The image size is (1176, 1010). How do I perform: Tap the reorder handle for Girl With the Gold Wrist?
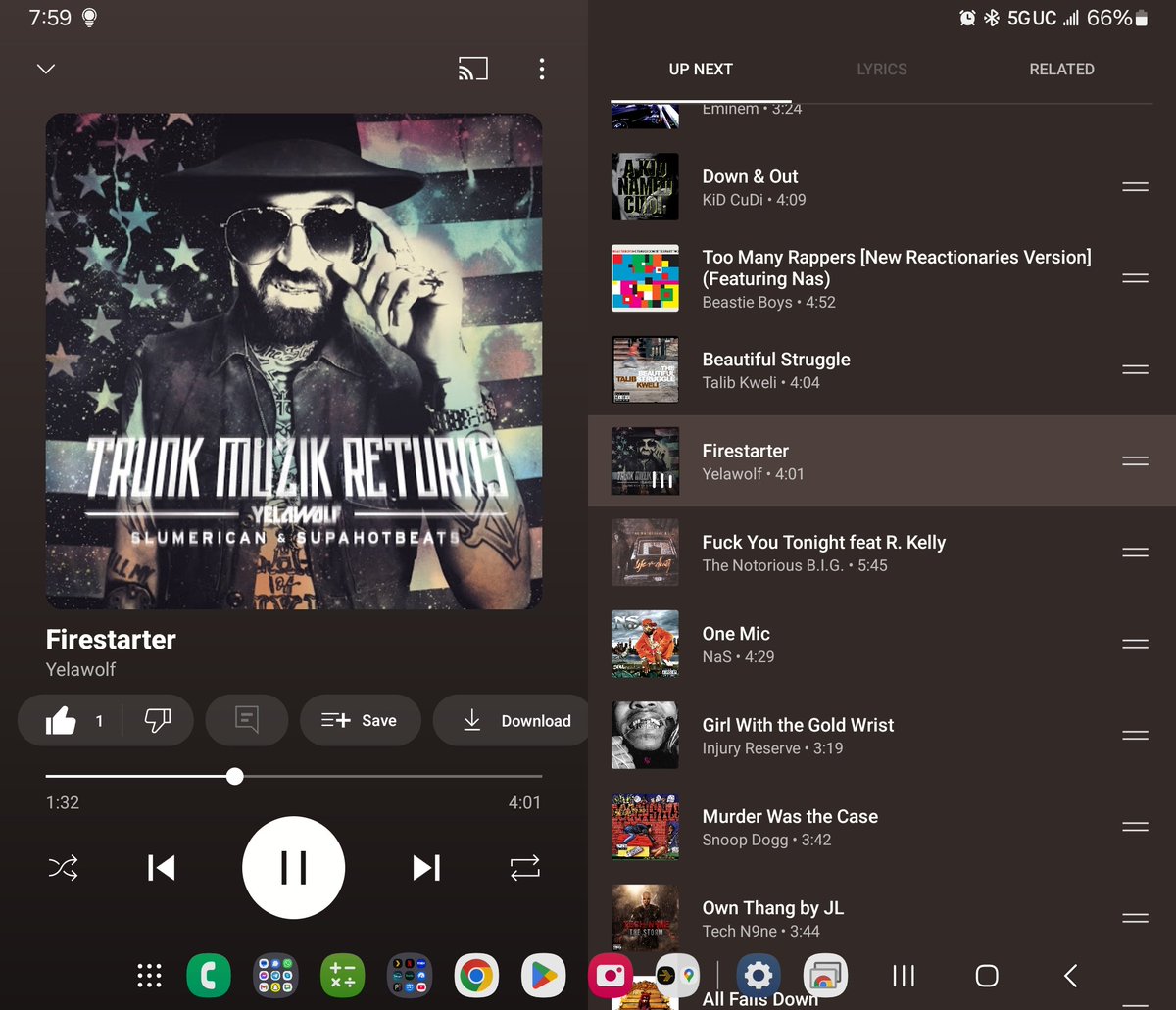tap(1135, 736)
